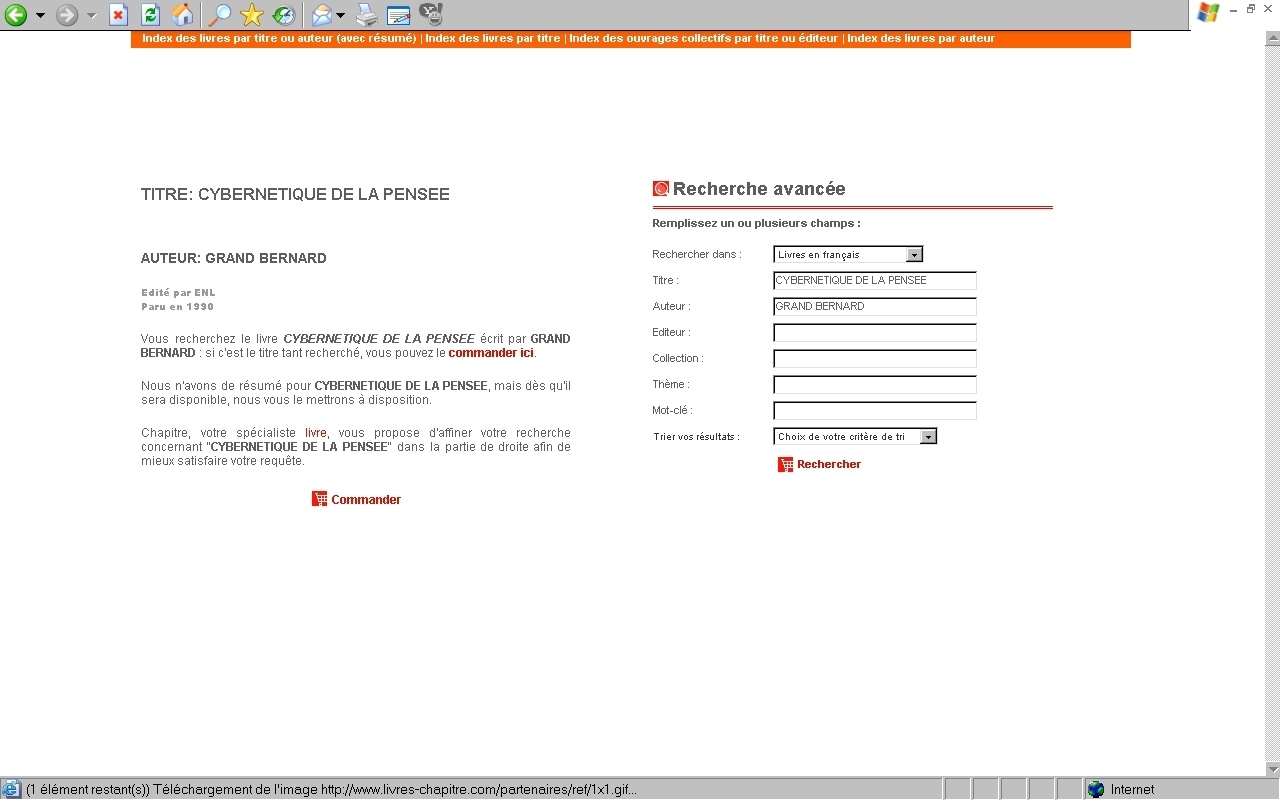Focus the Thème text field

click(x=875, y=385)
